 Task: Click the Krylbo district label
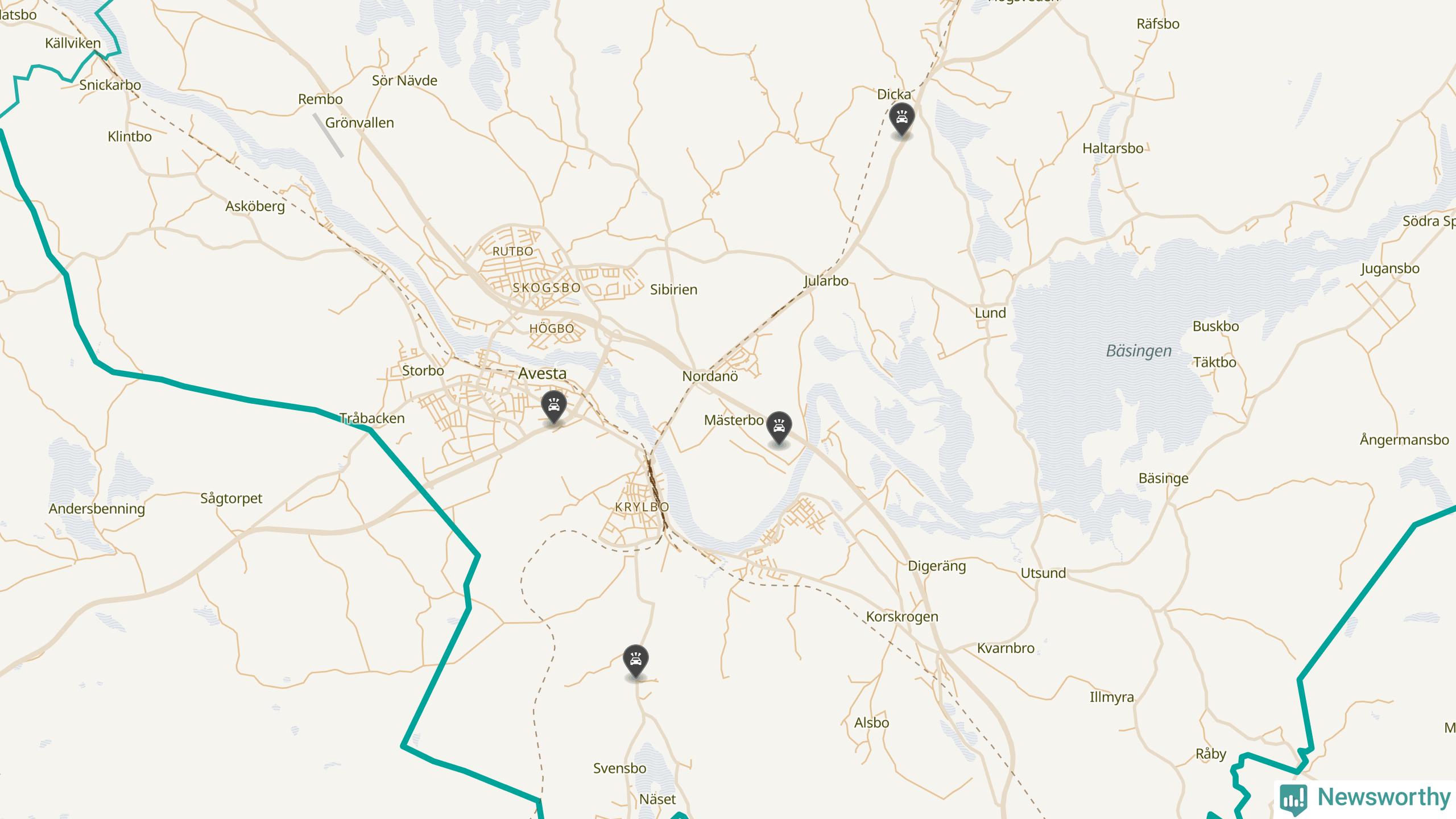click(642, 507)
